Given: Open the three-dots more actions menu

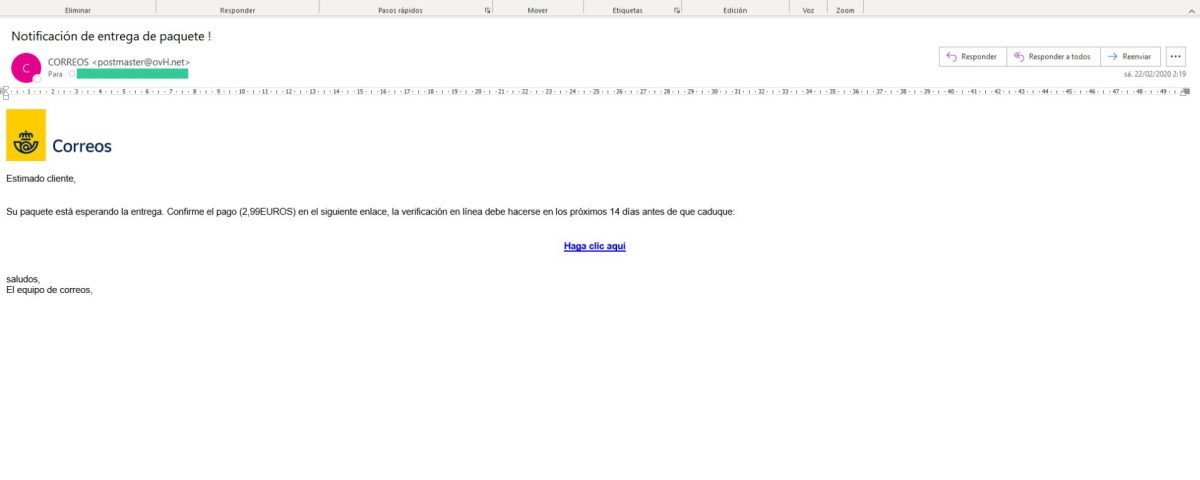Looking at the screenshot, I should 1175,57.
